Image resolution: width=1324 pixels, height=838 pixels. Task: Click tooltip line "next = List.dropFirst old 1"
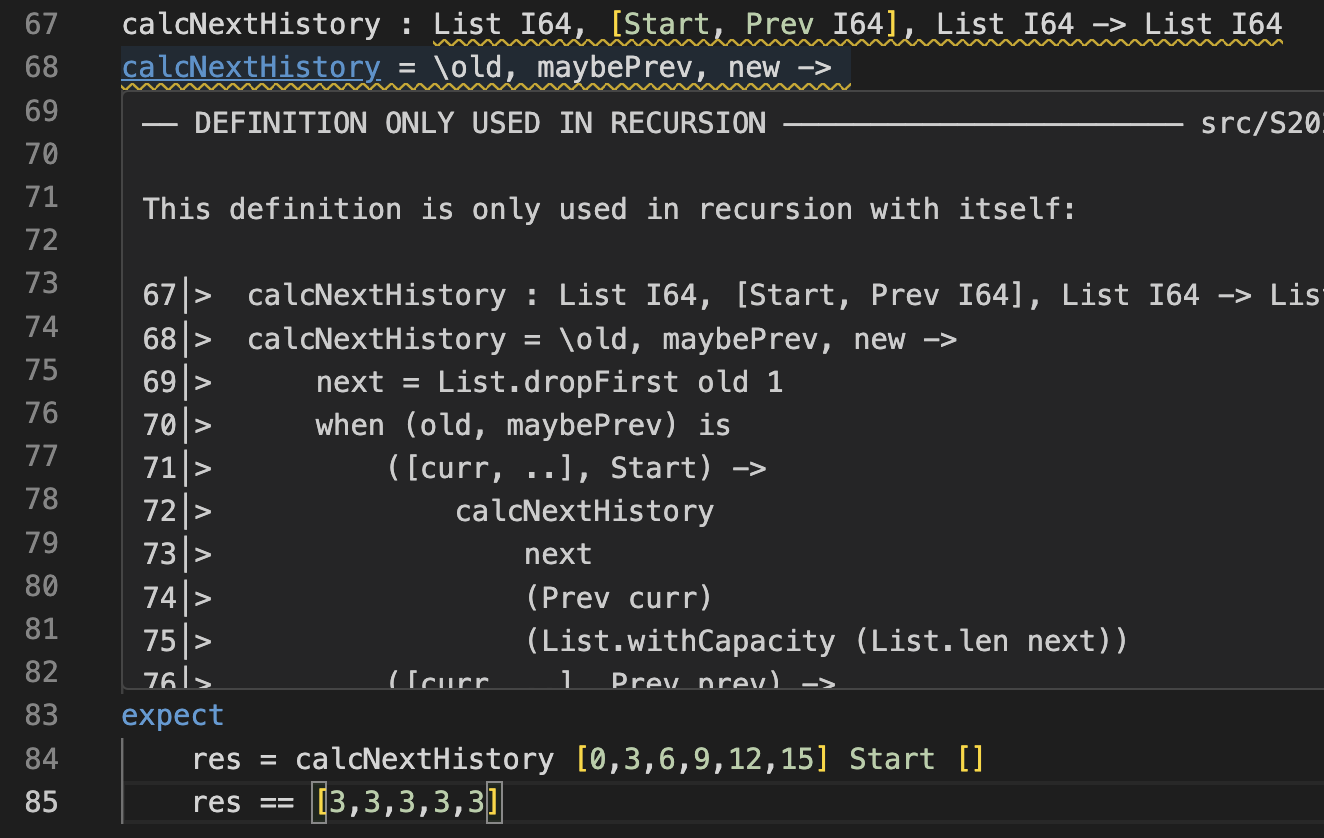[x=549, y=382]
